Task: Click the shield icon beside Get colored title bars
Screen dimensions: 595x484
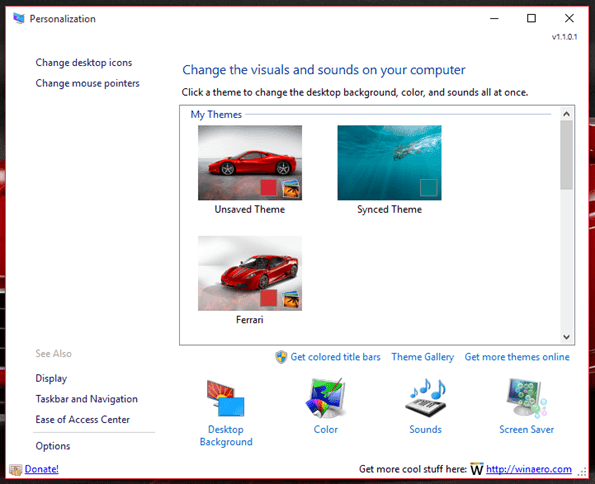Action: tap(281, 357)
